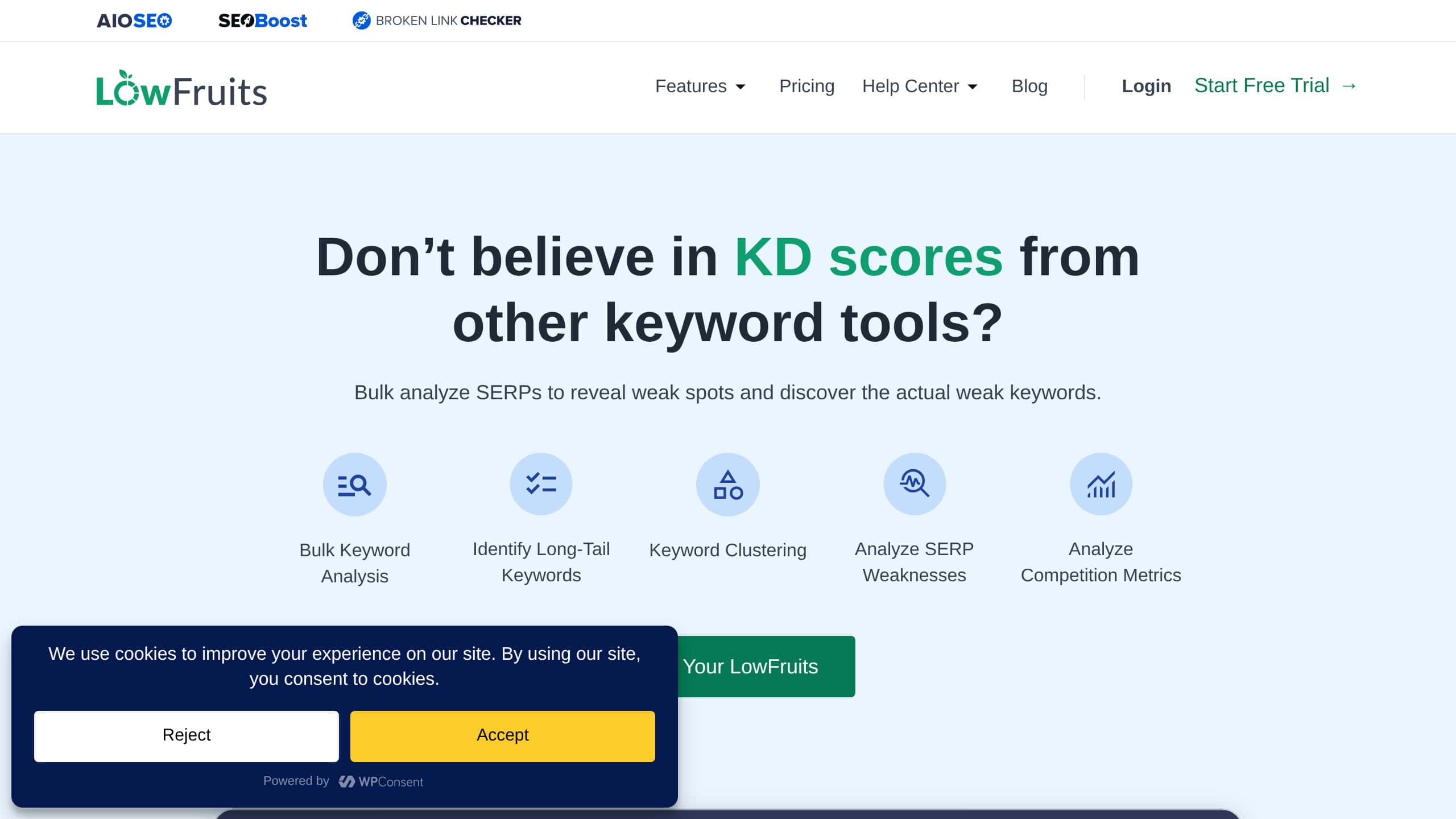Click the Broken Link Checker logo
The height and width of the screenshot is (819, 1456).
pos(437,20)
